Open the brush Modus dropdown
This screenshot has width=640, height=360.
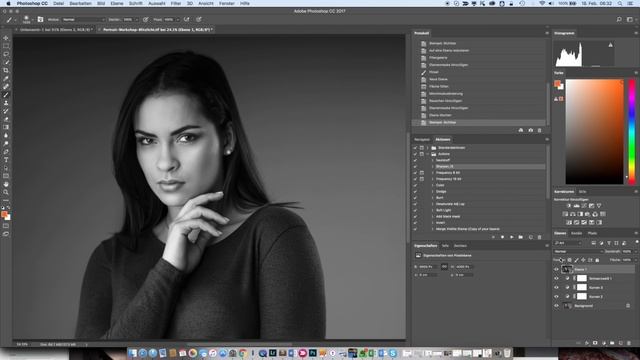click(x=84, y=19)
